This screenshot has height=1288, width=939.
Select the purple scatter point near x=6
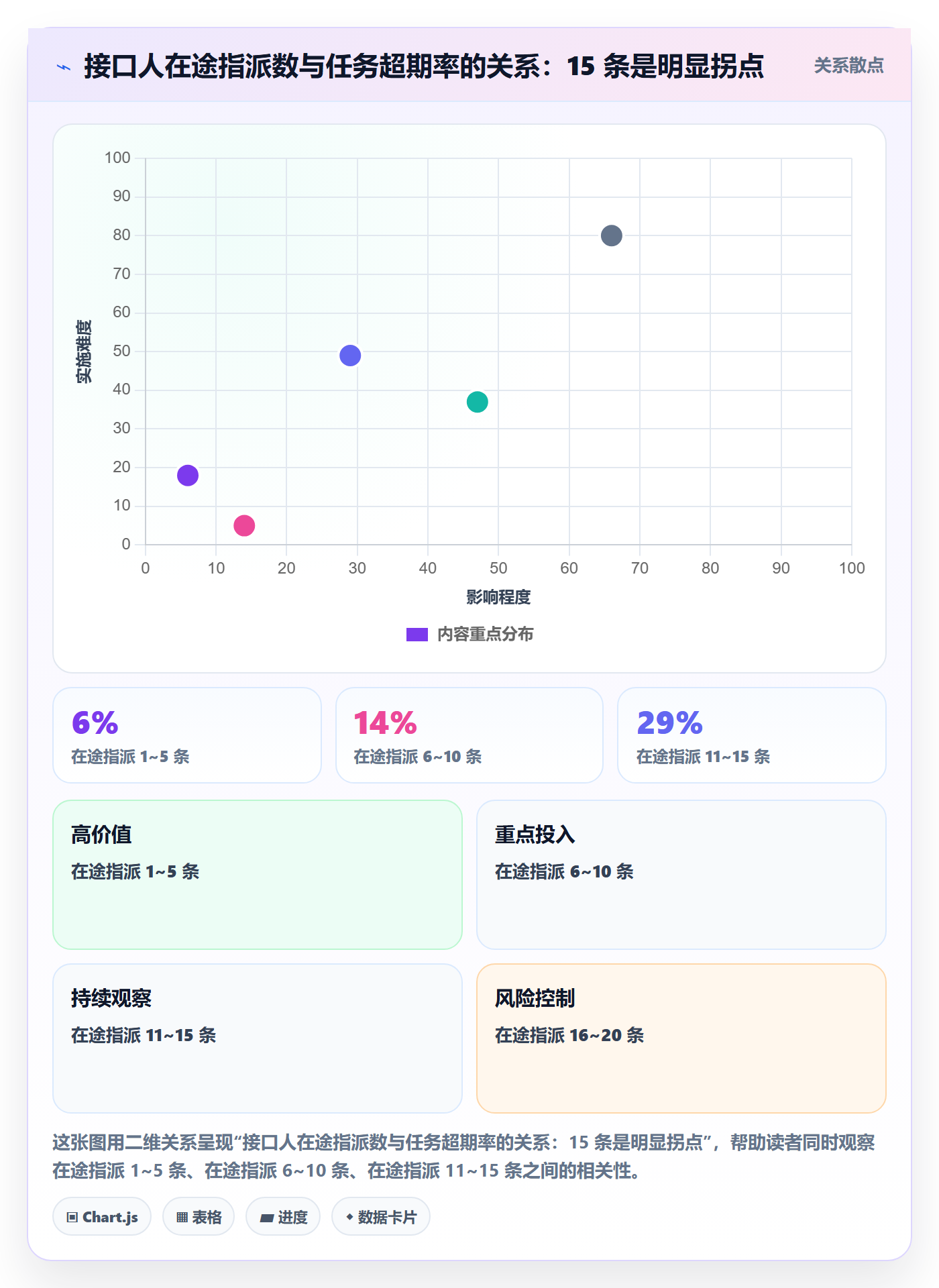tap(188, 475)
